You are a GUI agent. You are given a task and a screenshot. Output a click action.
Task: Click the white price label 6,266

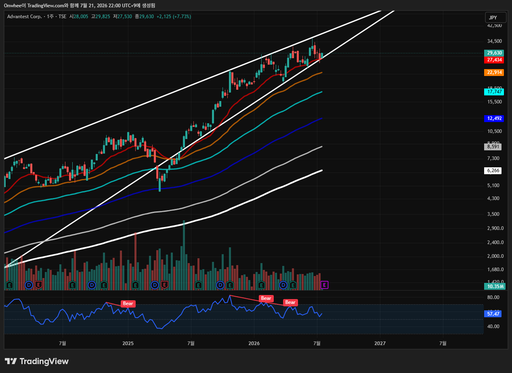pyautogui.click(x=493, y=171)
